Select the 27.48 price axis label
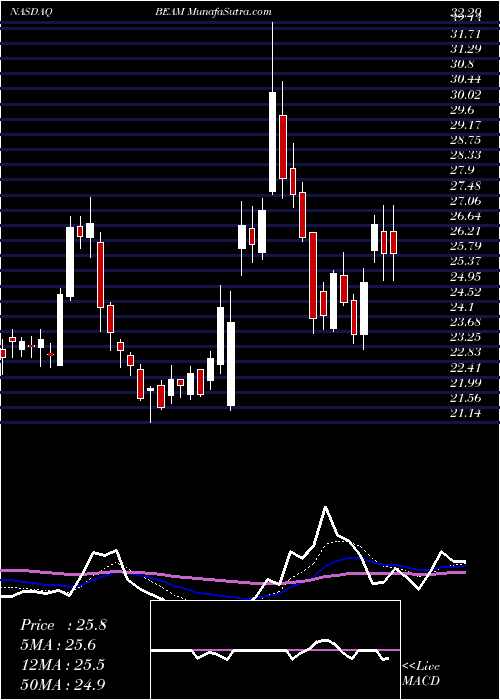 (466, 185)
